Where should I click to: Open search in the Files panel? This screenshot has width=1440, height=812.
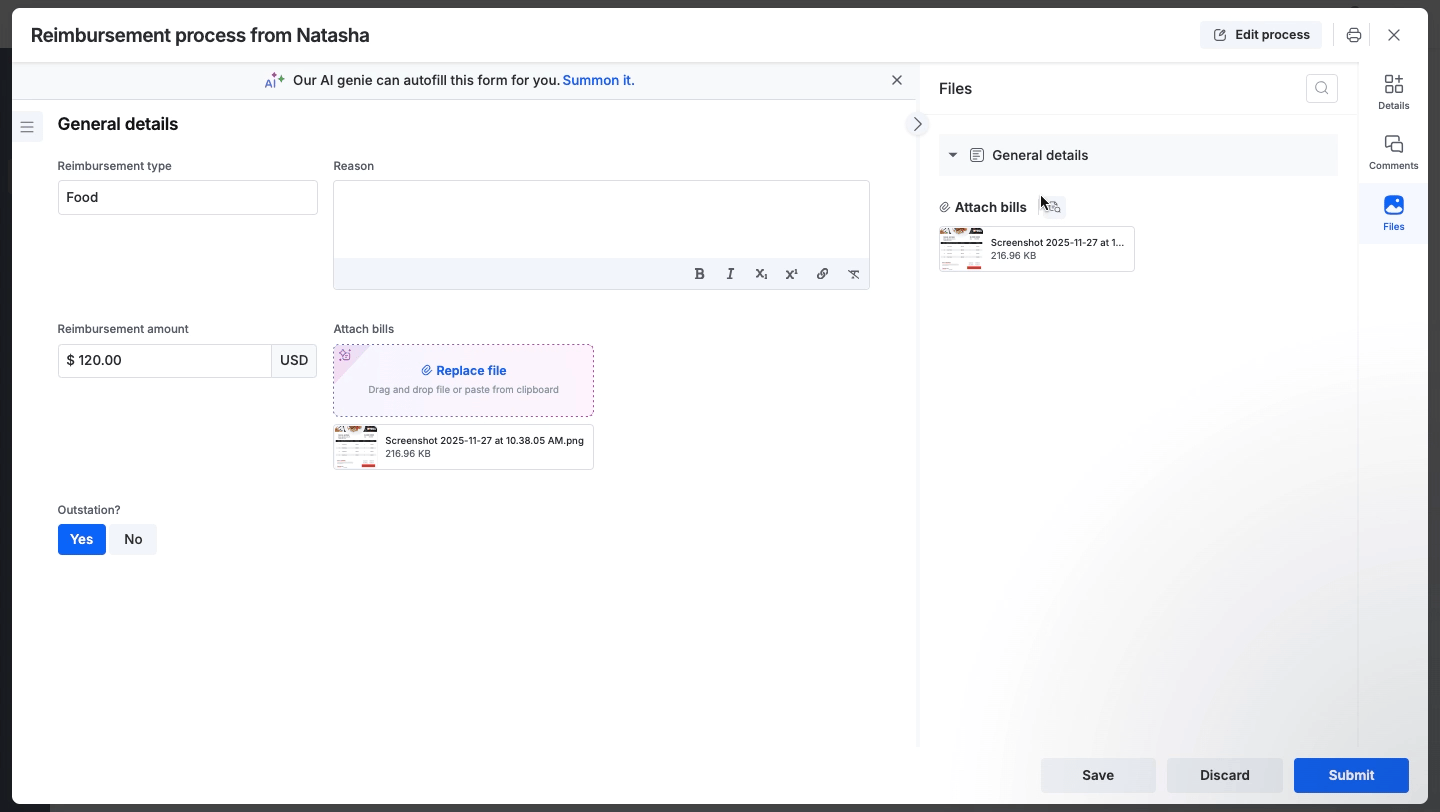coord(1321,88)
